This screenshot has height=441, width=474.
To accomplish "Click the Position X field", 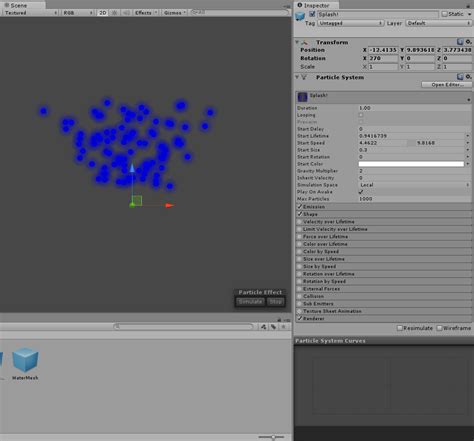I will click(x=383, y=50).
